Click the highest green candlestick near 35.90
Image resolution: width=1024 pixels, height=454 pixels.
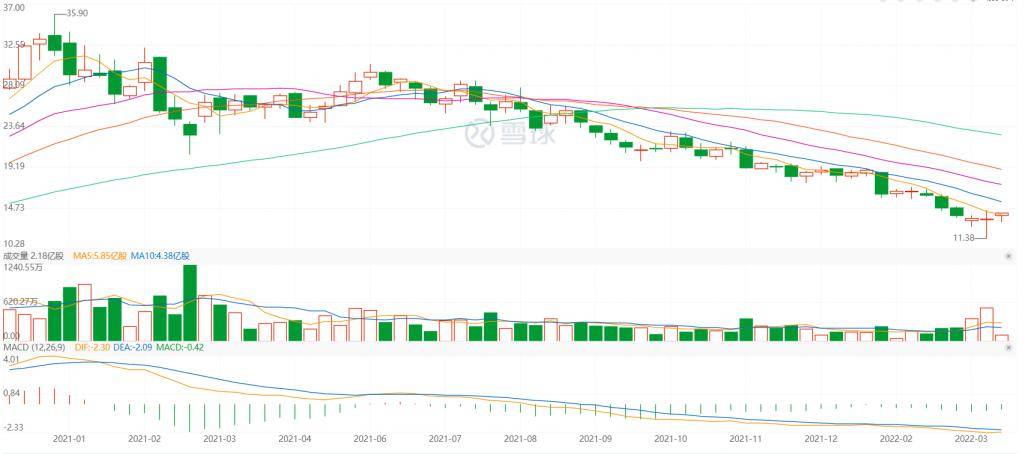pos(55,42)
